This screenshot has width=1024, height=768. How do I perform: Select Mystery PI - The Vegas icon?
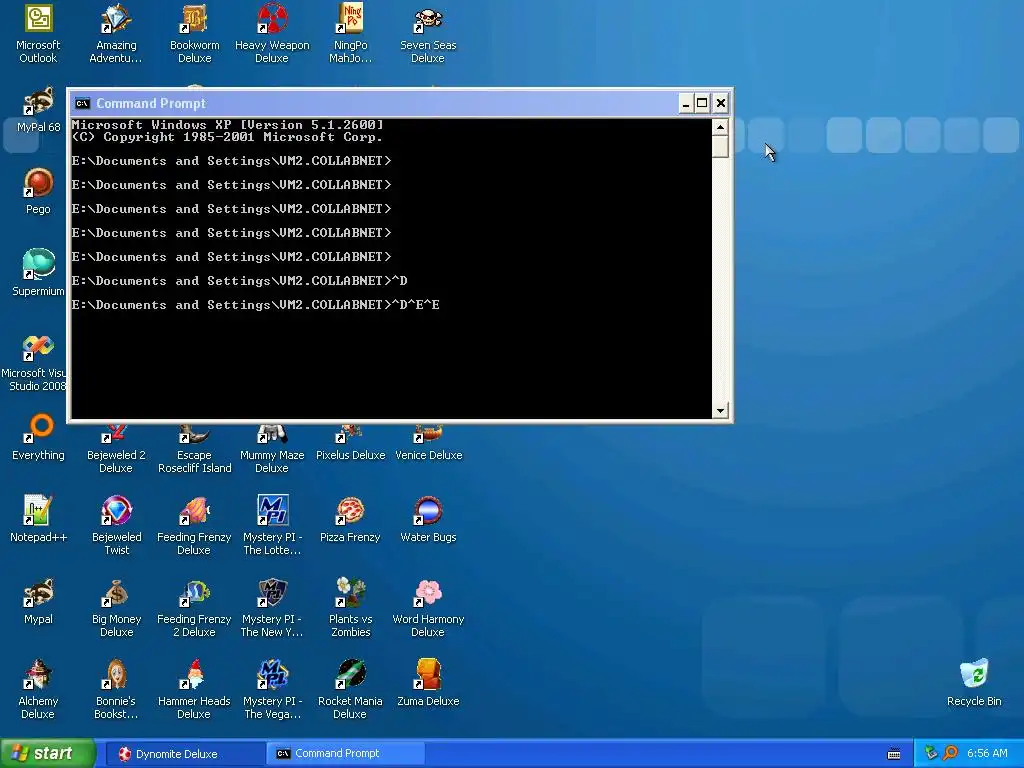(272, 690)
